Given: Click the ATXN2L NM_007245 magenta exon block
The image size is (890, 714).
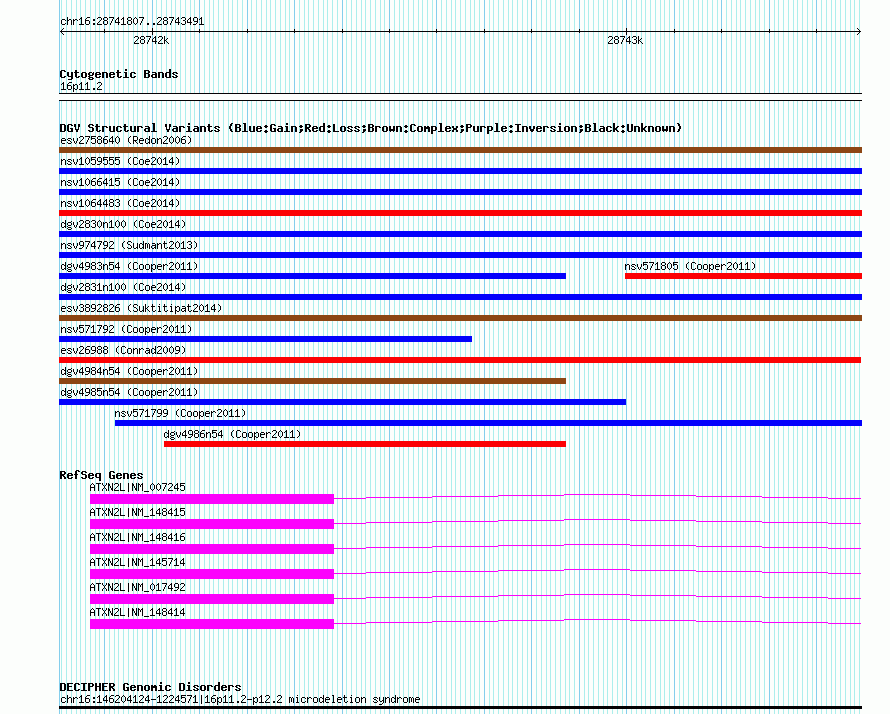Looking at the screenshot, I should [212, 499].
